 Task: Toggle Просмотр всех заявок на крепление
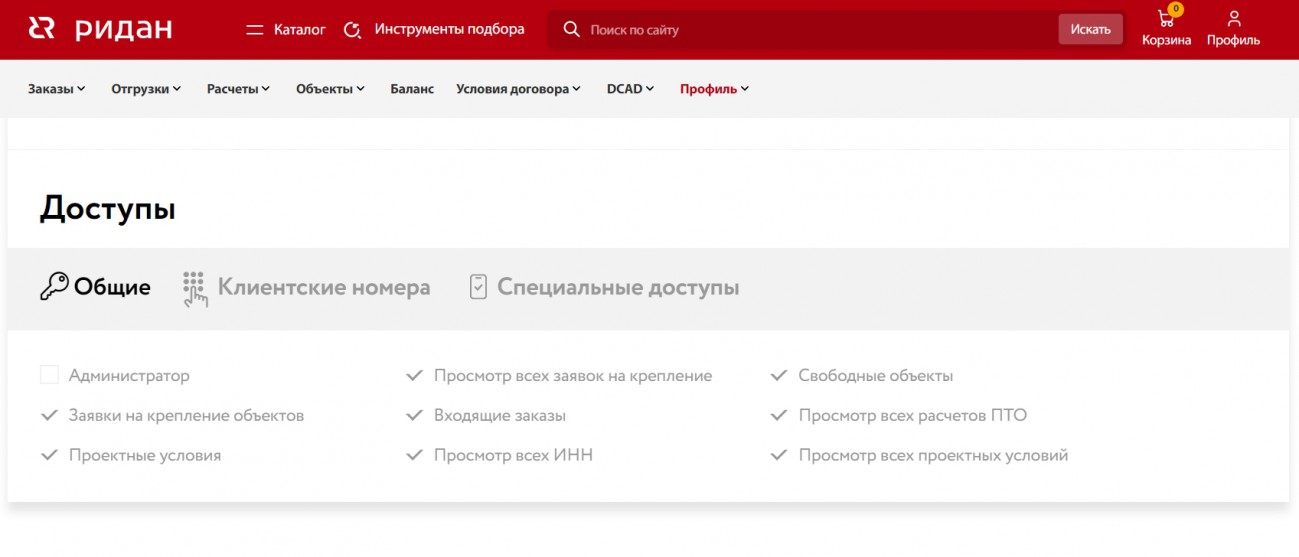(414, 376)
